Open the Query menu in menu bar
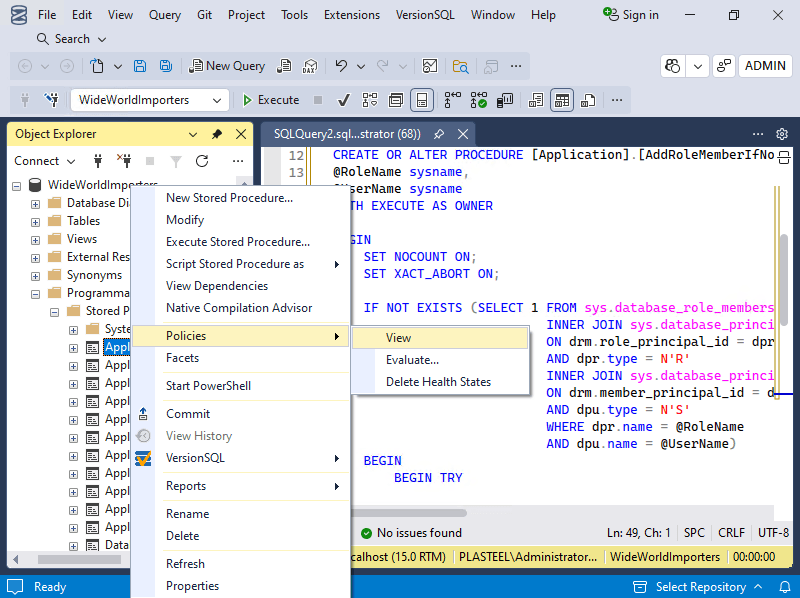Screen dimensions: 800x598 164,15
